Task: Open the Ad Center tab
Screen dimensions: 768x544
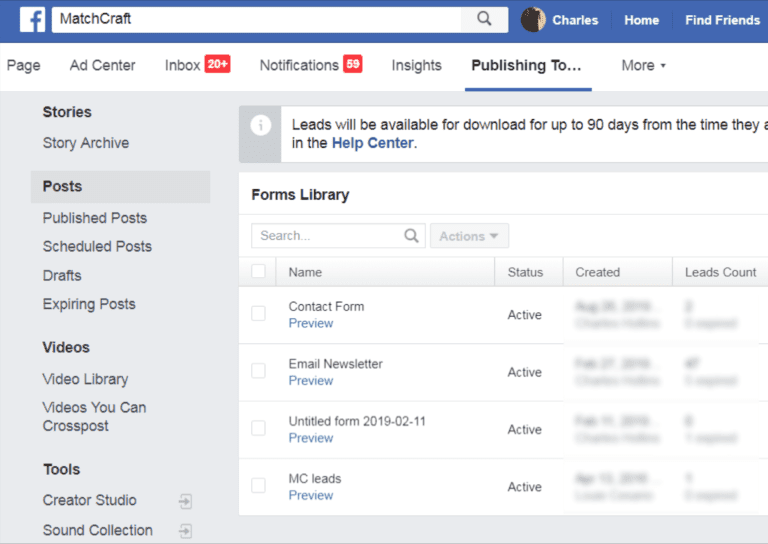Action: 102,65
